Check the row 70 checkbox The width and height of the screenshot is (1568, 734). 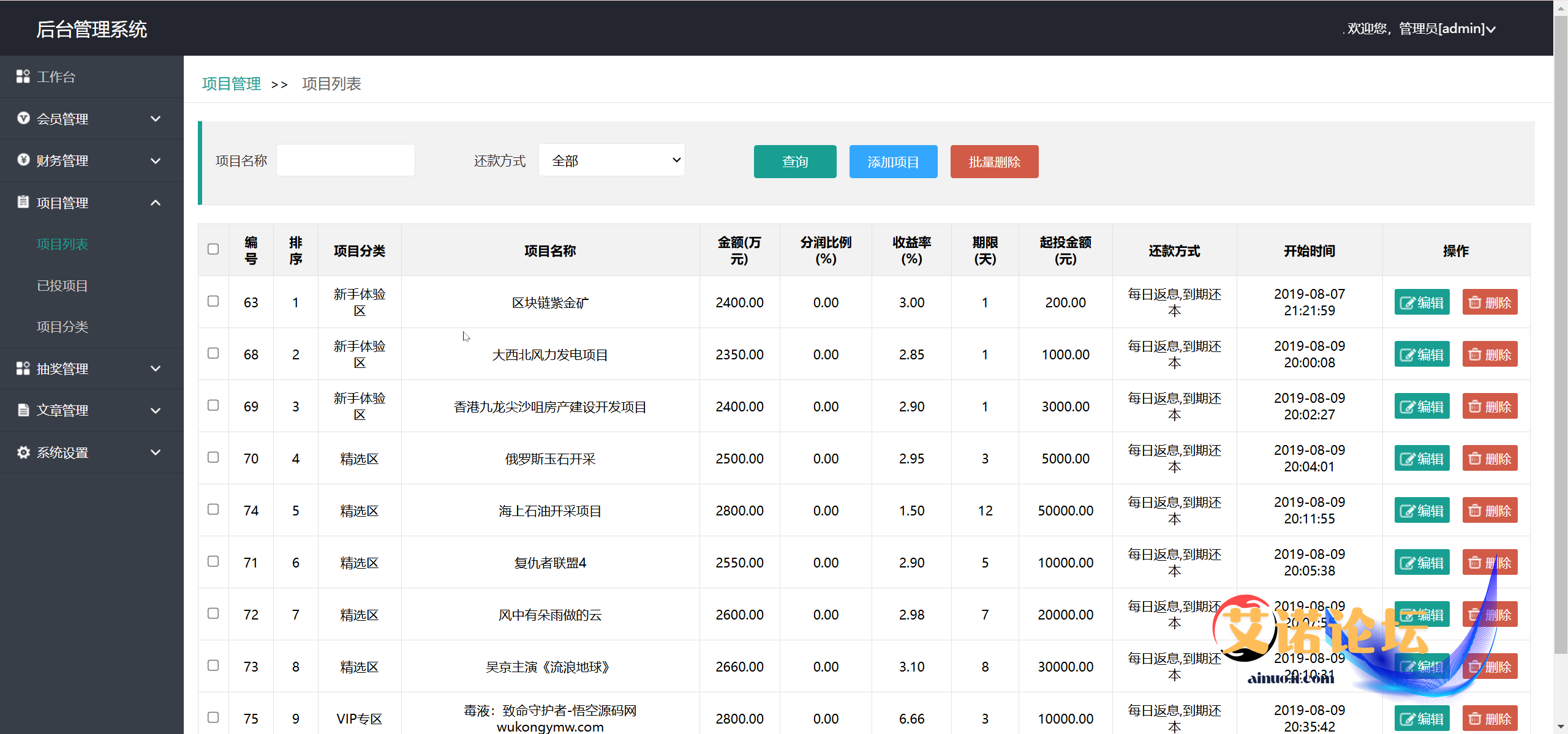pyautogui.click(x=213, y=457)
